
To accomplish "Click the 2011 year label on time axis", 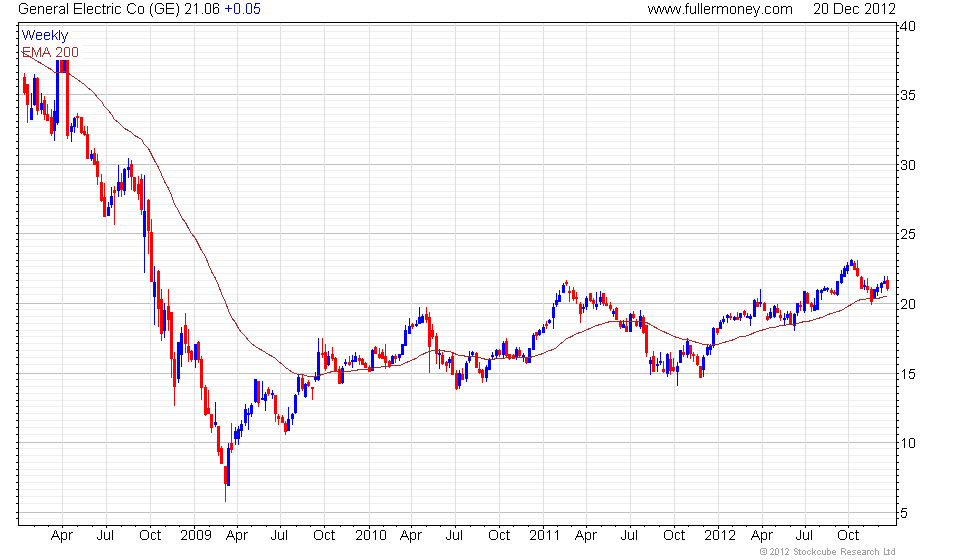I will [x=544, y=536].
